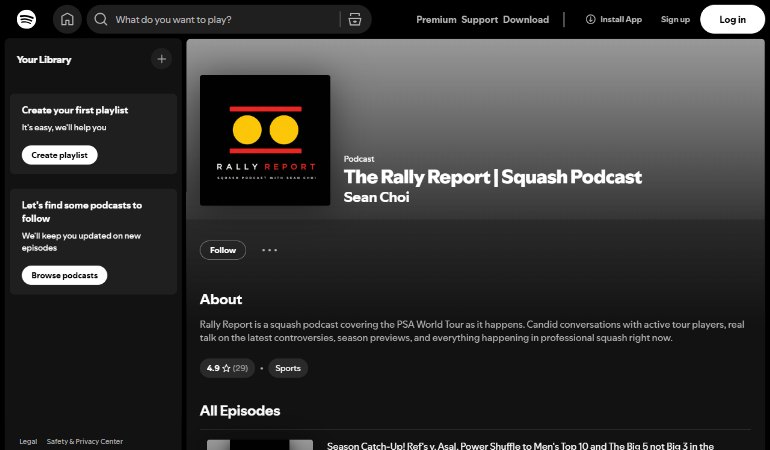This screenshot has width=770, height=450.
Task: Click the podcast title 'The Rally Report | Squash Podcast'
Action: click(x=493, y=177)
